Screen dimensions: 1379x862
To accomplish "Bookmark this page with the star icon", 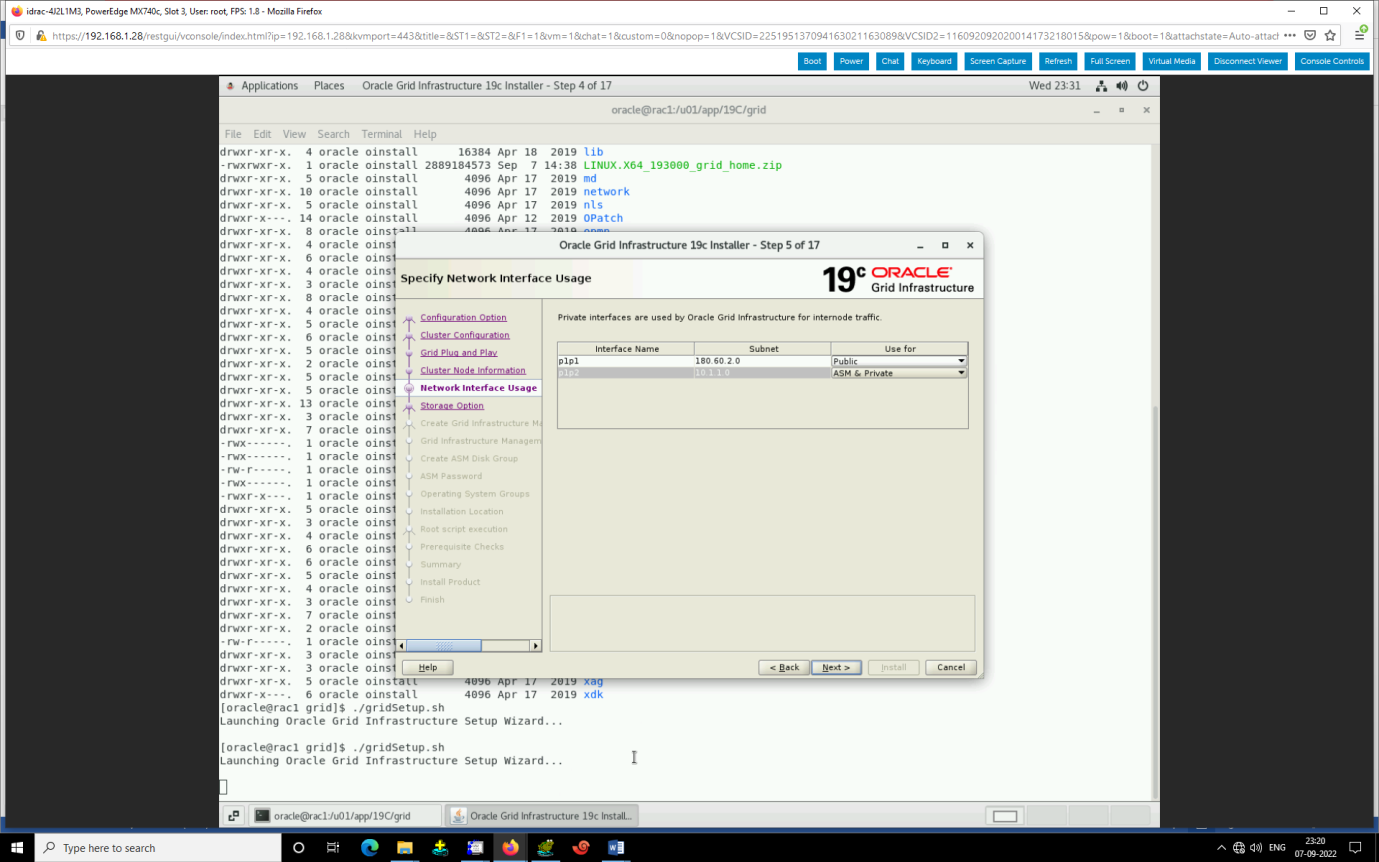I will 1330,35.
